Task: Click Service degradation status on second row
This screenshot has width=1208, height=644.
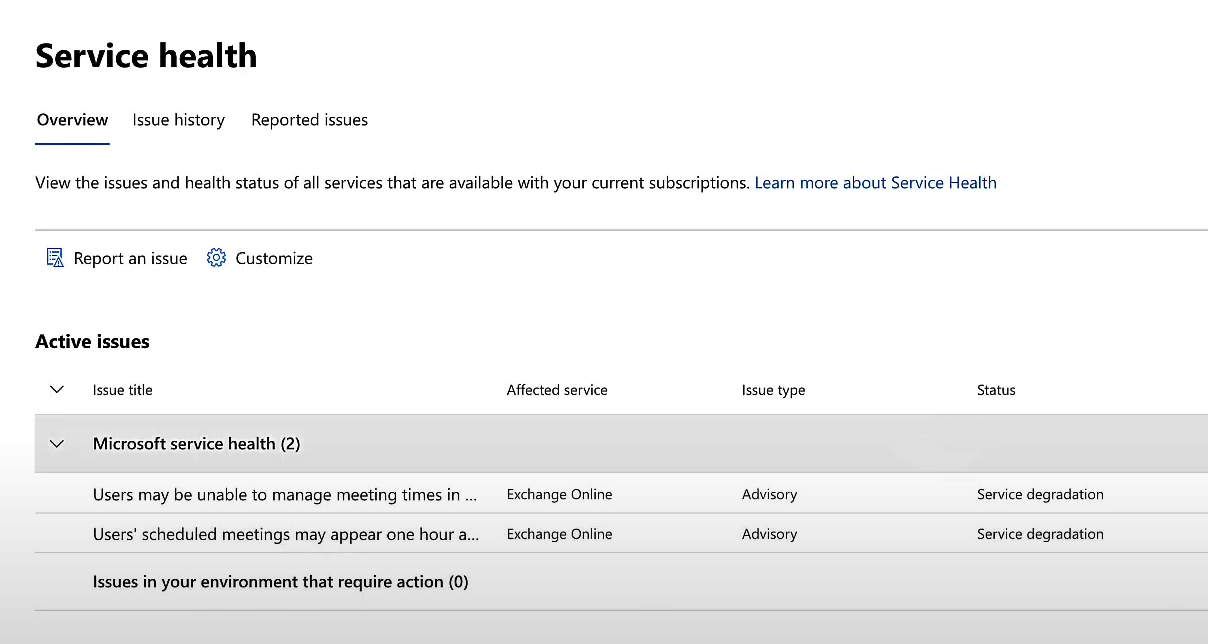Action: (x=1040, y=533)
